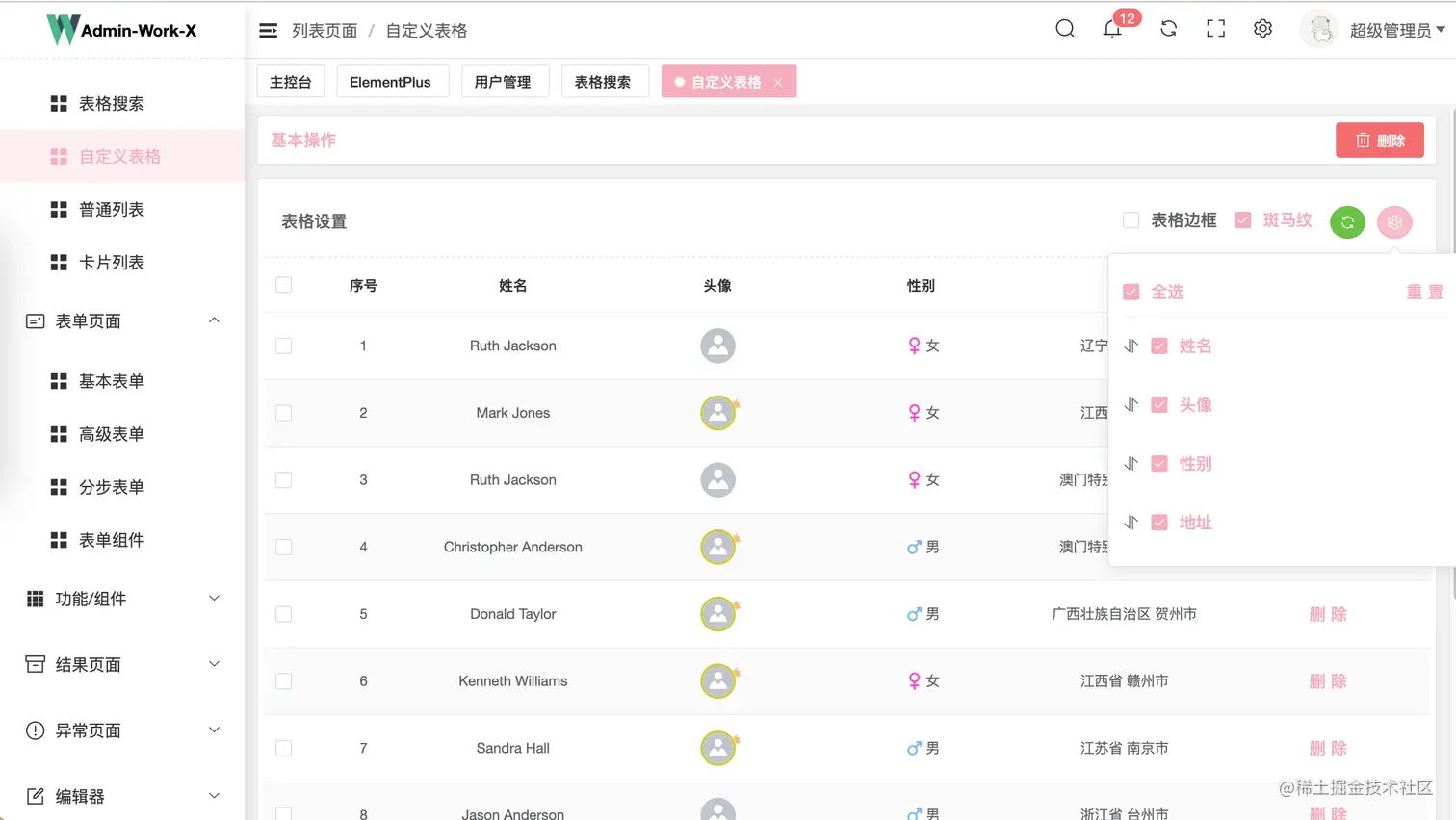1456x820 pixels.
Task: Click the 重置 link in column panel
Action: tap(1424, 292)
